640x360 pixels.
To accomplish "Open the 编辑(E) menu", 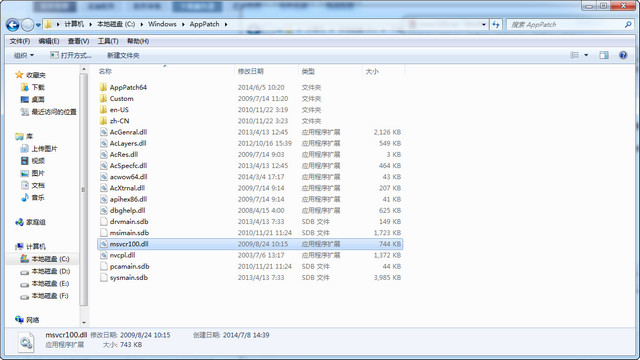I will point(49,41).
